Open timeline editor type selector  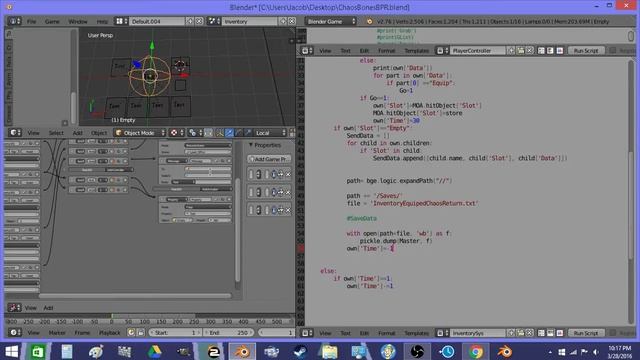click(x=15, y=333)
